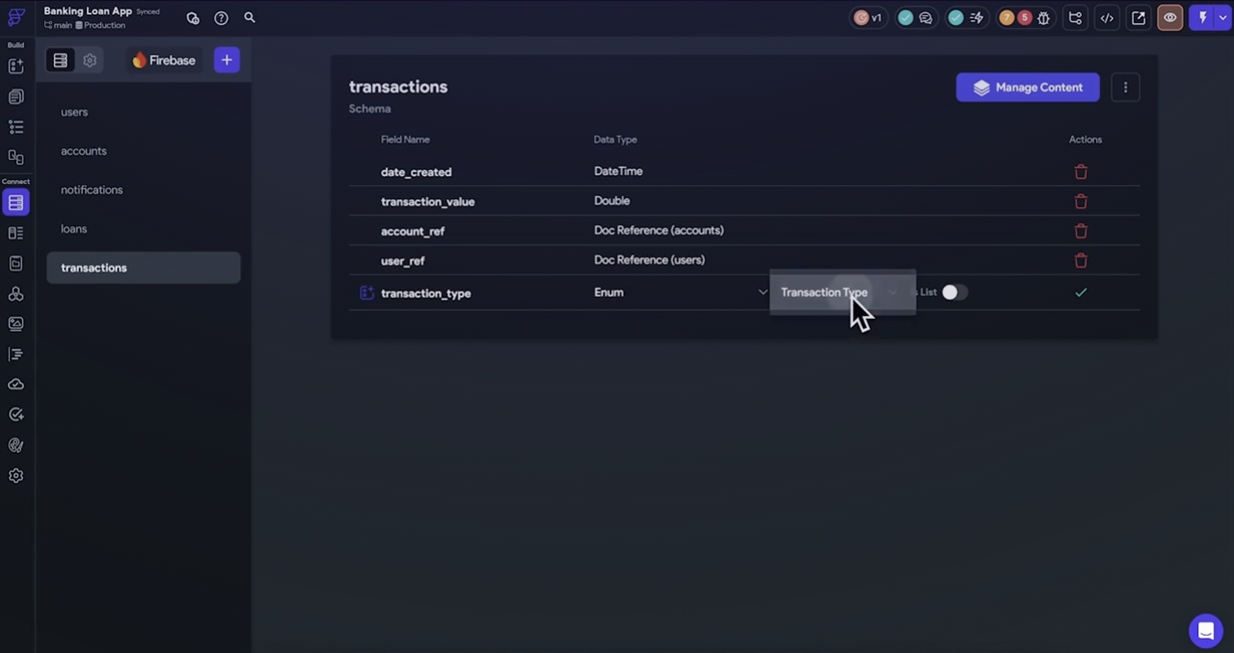Image resolution: width=1234 pixels, height=653 pixels.
Task: Click the Manage Content button
Action: point(1027,88)
